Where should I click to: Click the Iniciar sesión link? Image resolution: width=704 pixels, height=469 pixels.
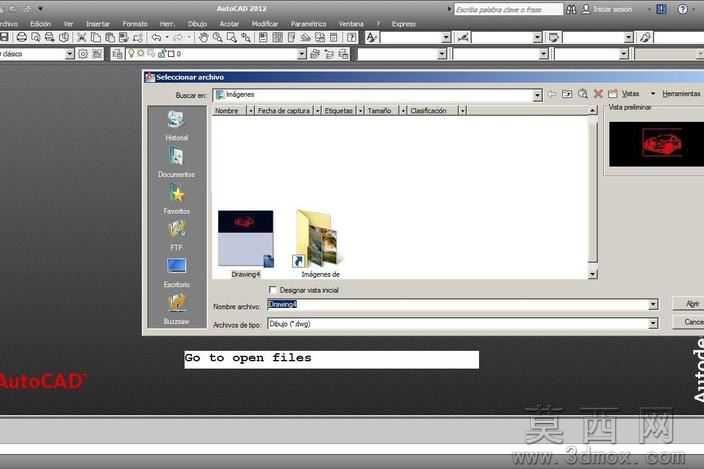(612, 9)
